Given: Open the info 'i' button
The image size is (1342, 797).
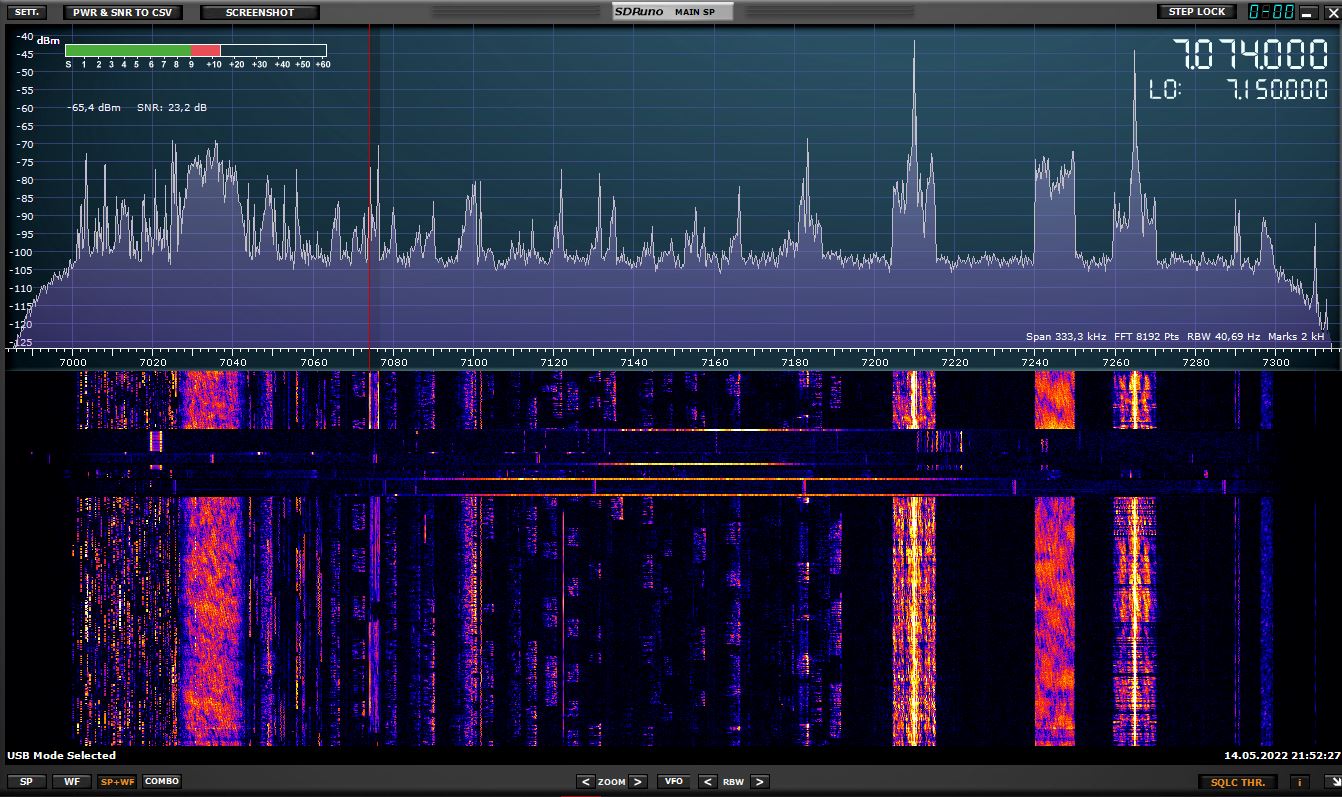Looking at the screenshot, I should (x=1301, y=782).
